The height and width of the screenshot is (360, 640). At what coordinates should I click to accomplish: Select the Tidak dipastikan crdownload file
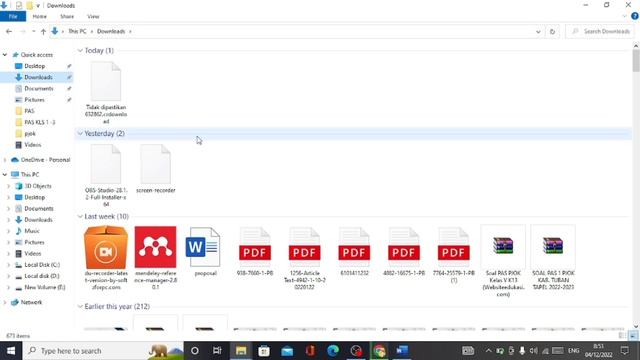(106, 93)
